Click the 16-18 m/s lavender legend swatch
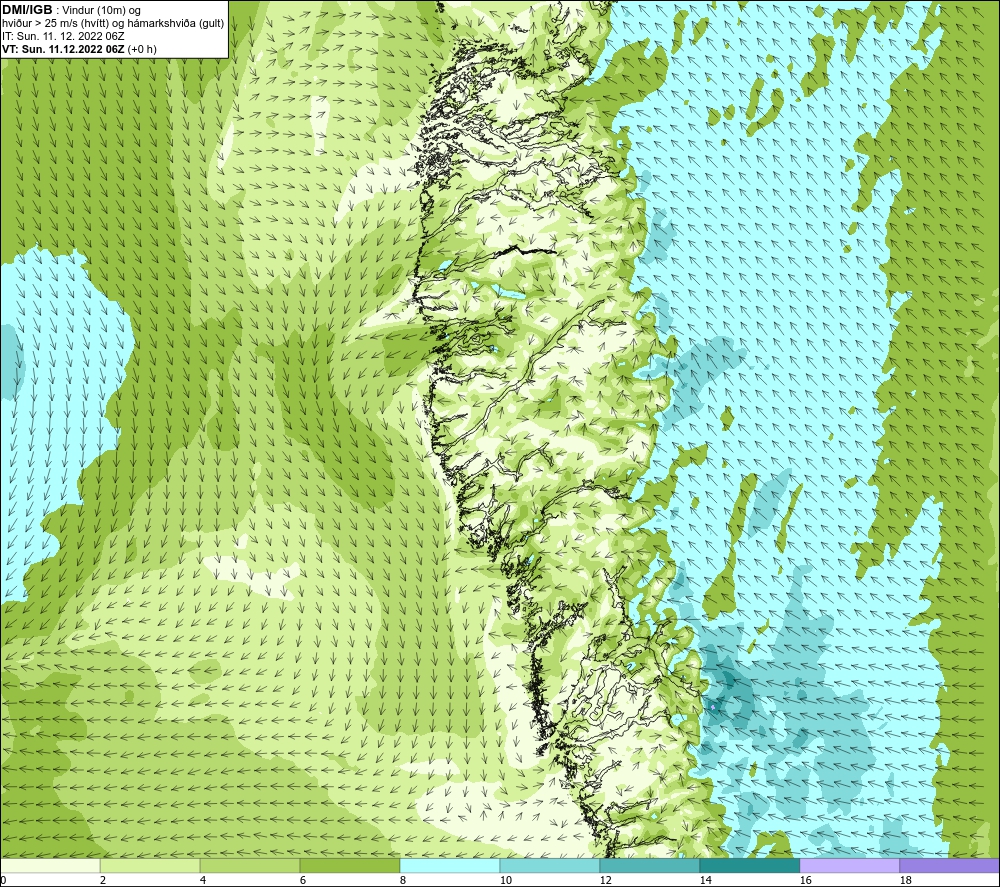The height and width of the screenshot is (887, 1000). pyautogui.click(x=849, y=866)
